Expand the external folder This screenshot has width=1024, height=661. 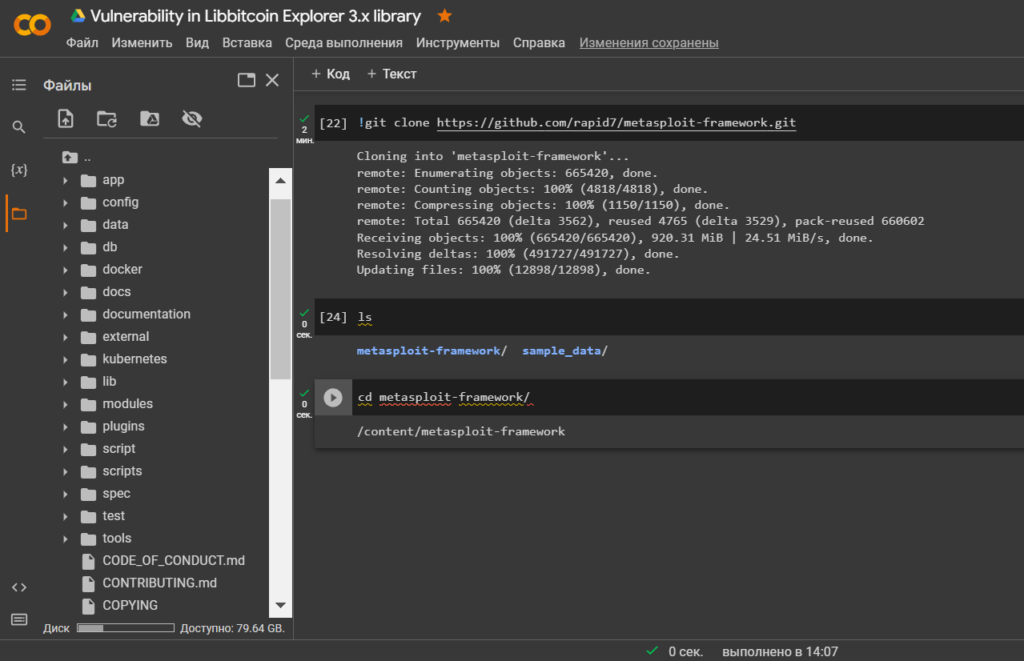tap(65, 337)
